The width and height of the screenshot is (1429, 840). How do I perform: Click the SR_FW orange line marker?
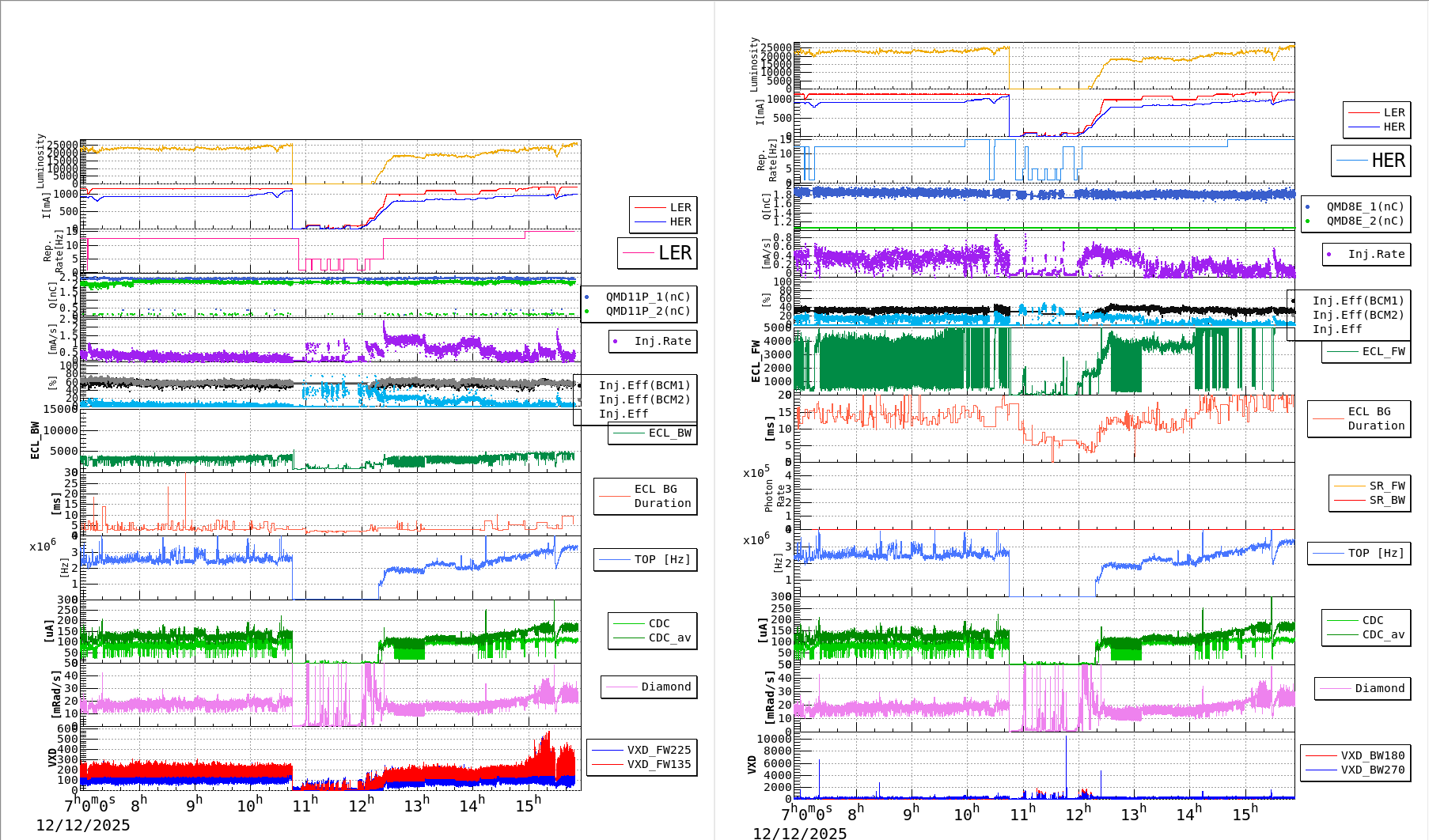1350,486
